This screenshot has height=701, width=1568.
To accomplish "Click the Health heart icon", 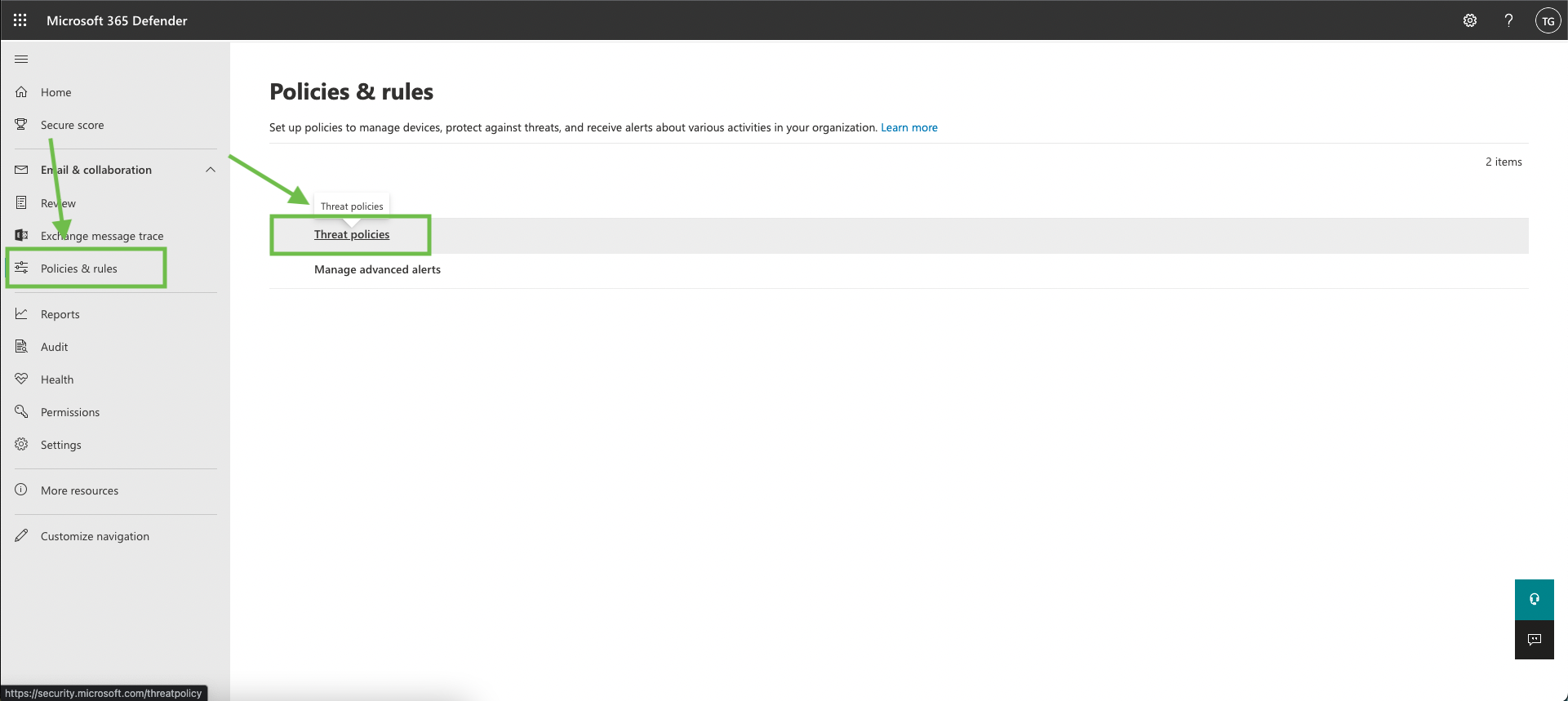I will 21,379.
